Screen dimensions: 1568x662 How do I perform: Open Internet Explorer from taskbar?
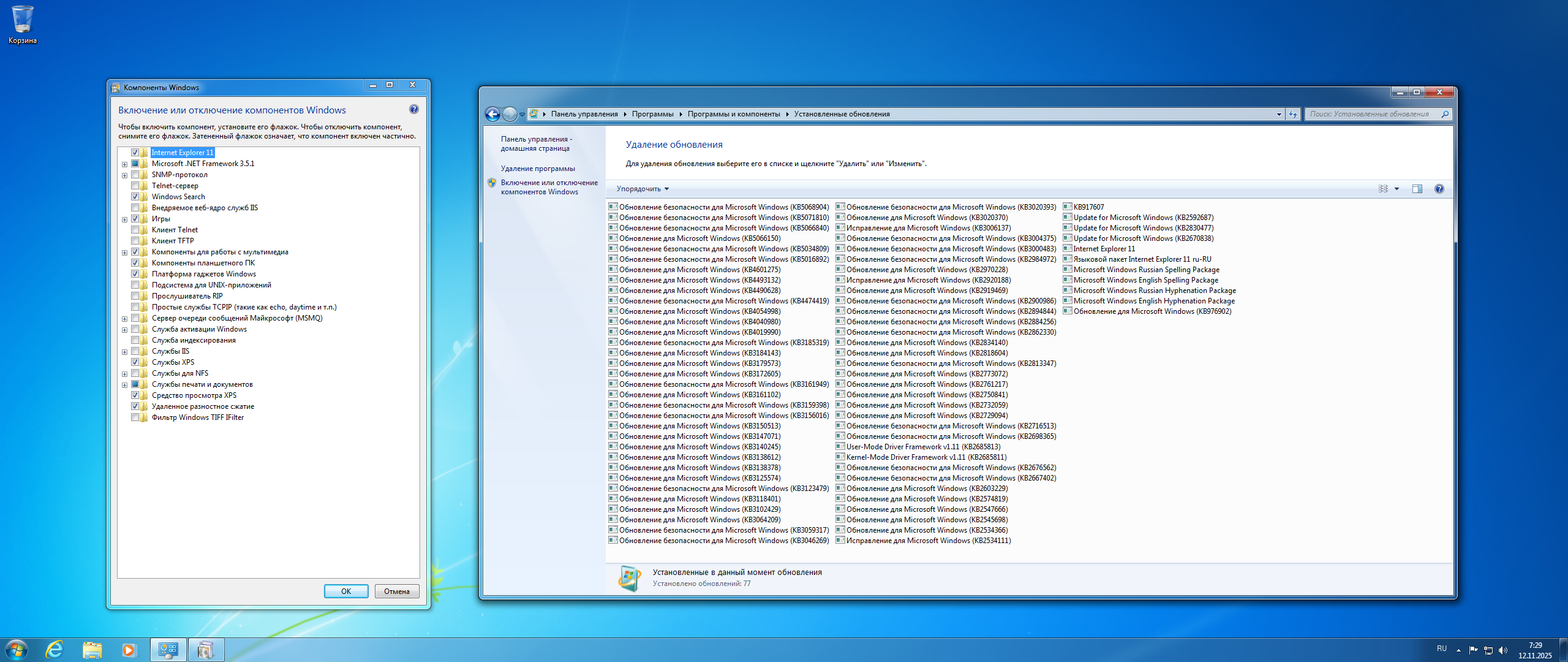(55, 650)
